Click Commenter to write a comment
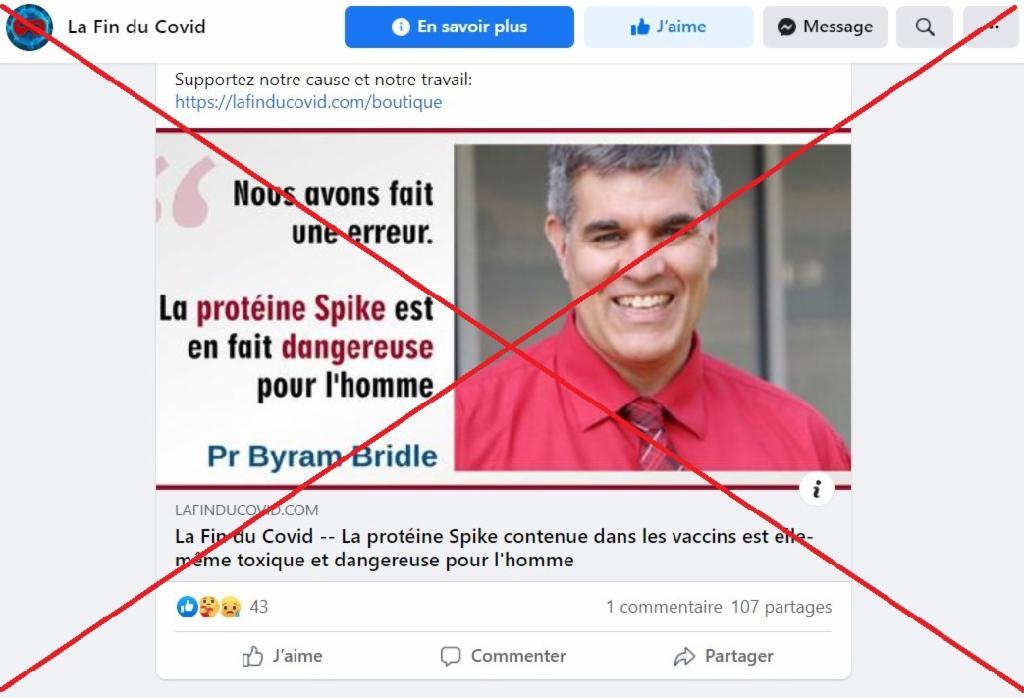 pyautogui.click(x=503, y=656)
